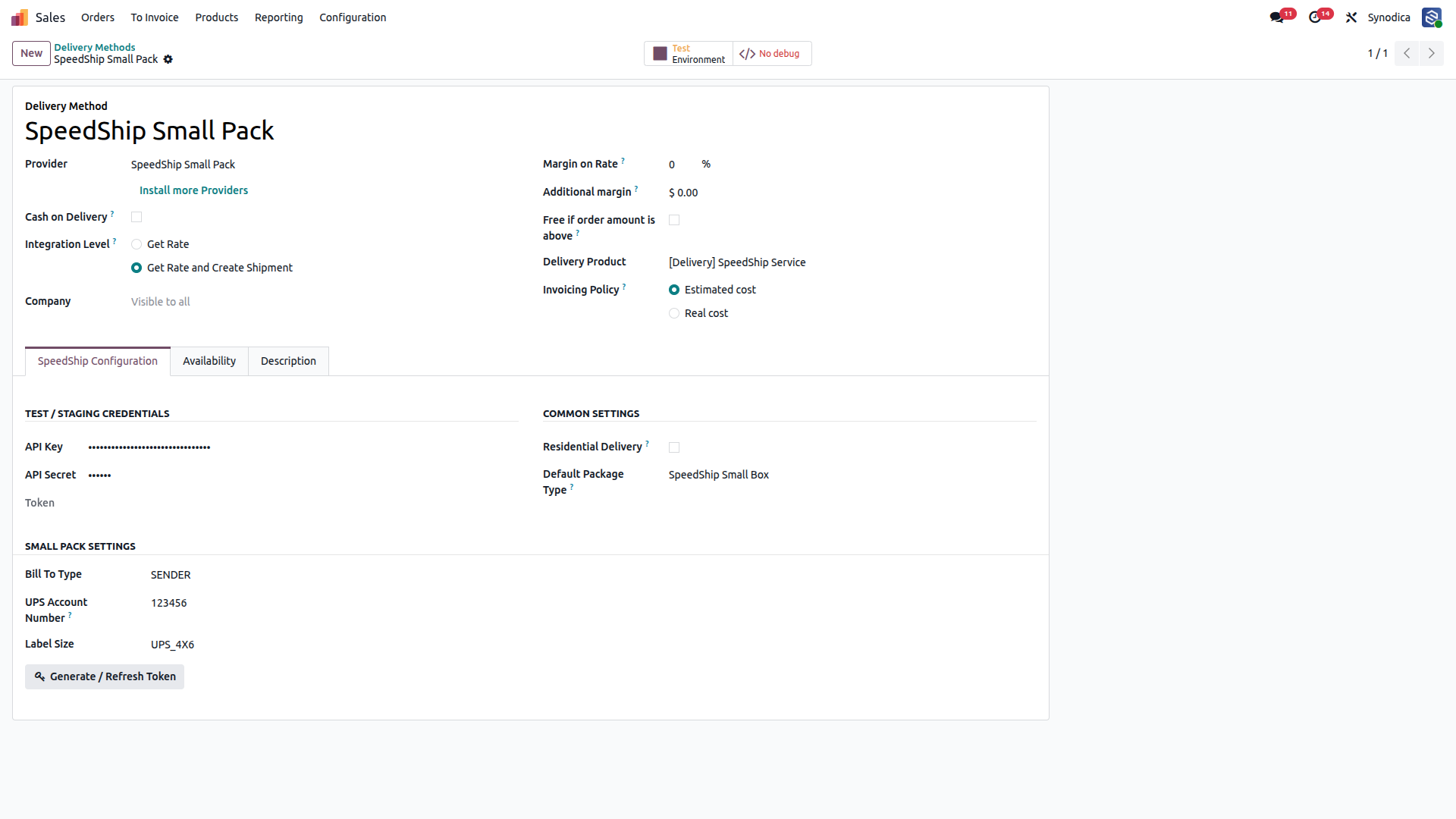Image resolution: width=1456 pixels, height=819 pixels.
Task: Open the gear actions menu beside SpeedShip Small Pack
Action: pyautogui.click(x=168, y=59)
